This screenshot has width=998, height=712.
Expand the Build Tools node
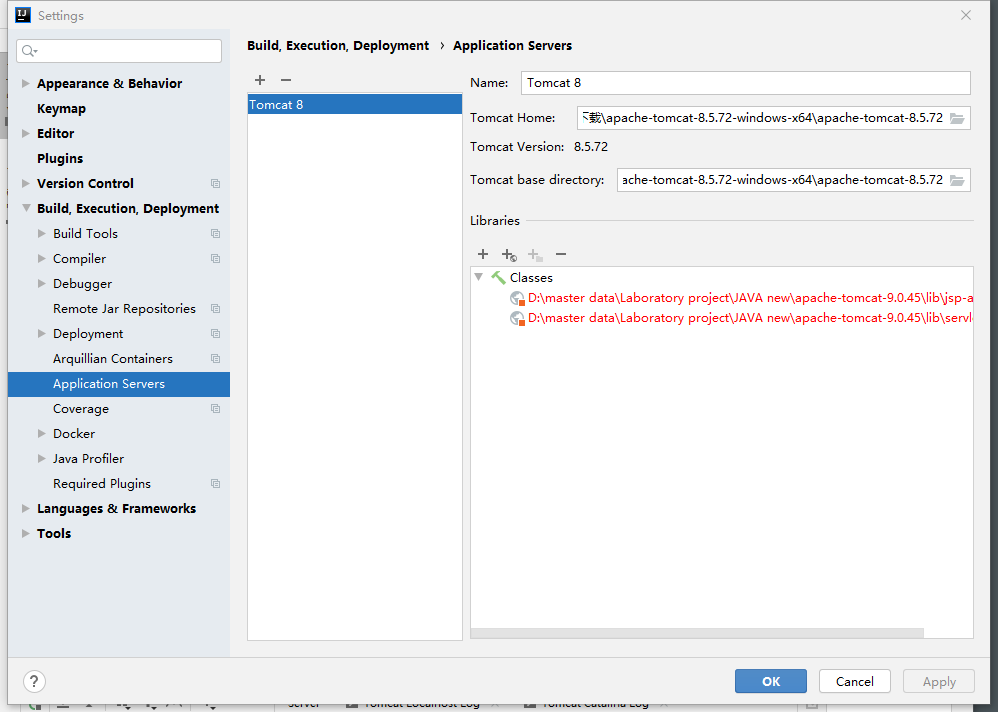pos(41,234)
